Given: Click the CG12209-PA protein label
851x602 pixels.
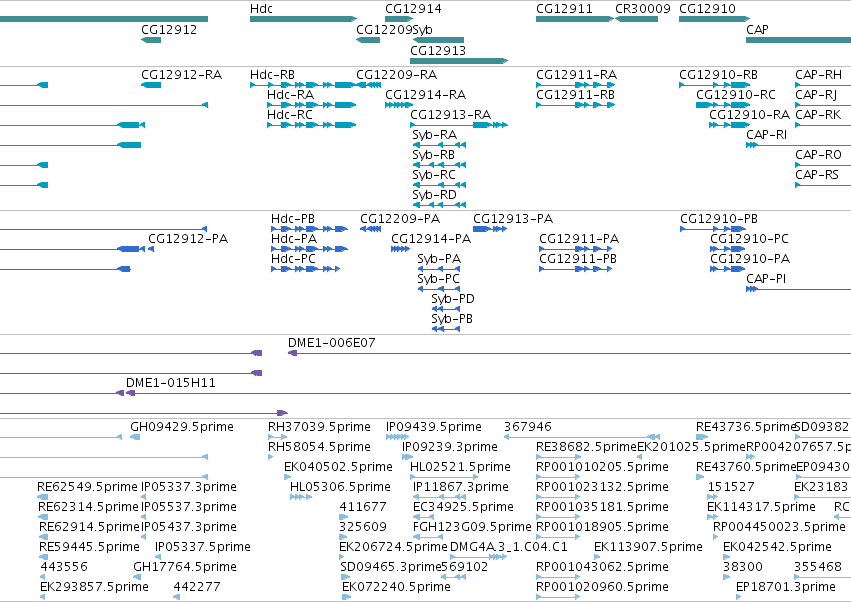Looking at the screenshot, I should click(x=399, y=219).
